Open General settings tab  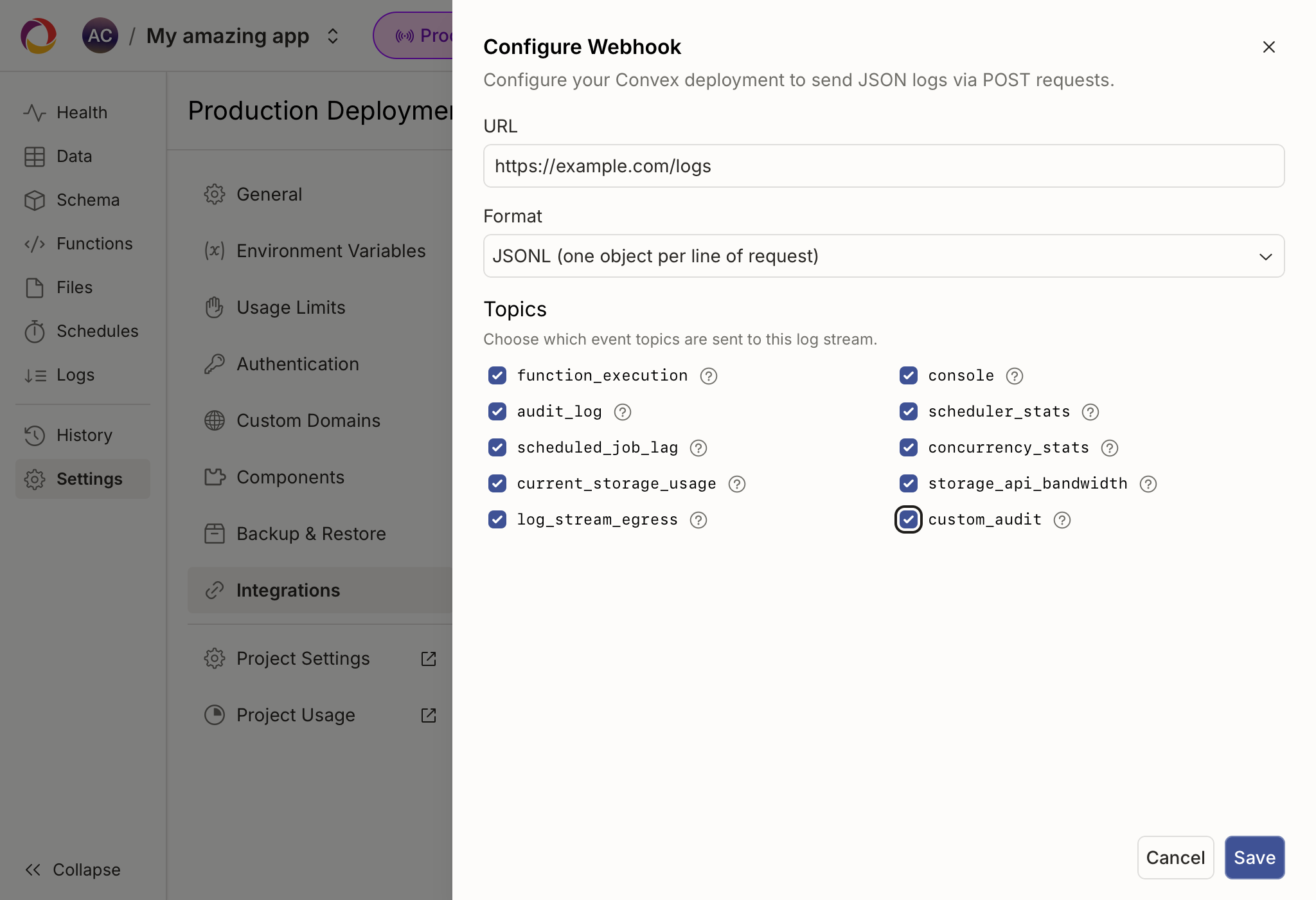320,194
